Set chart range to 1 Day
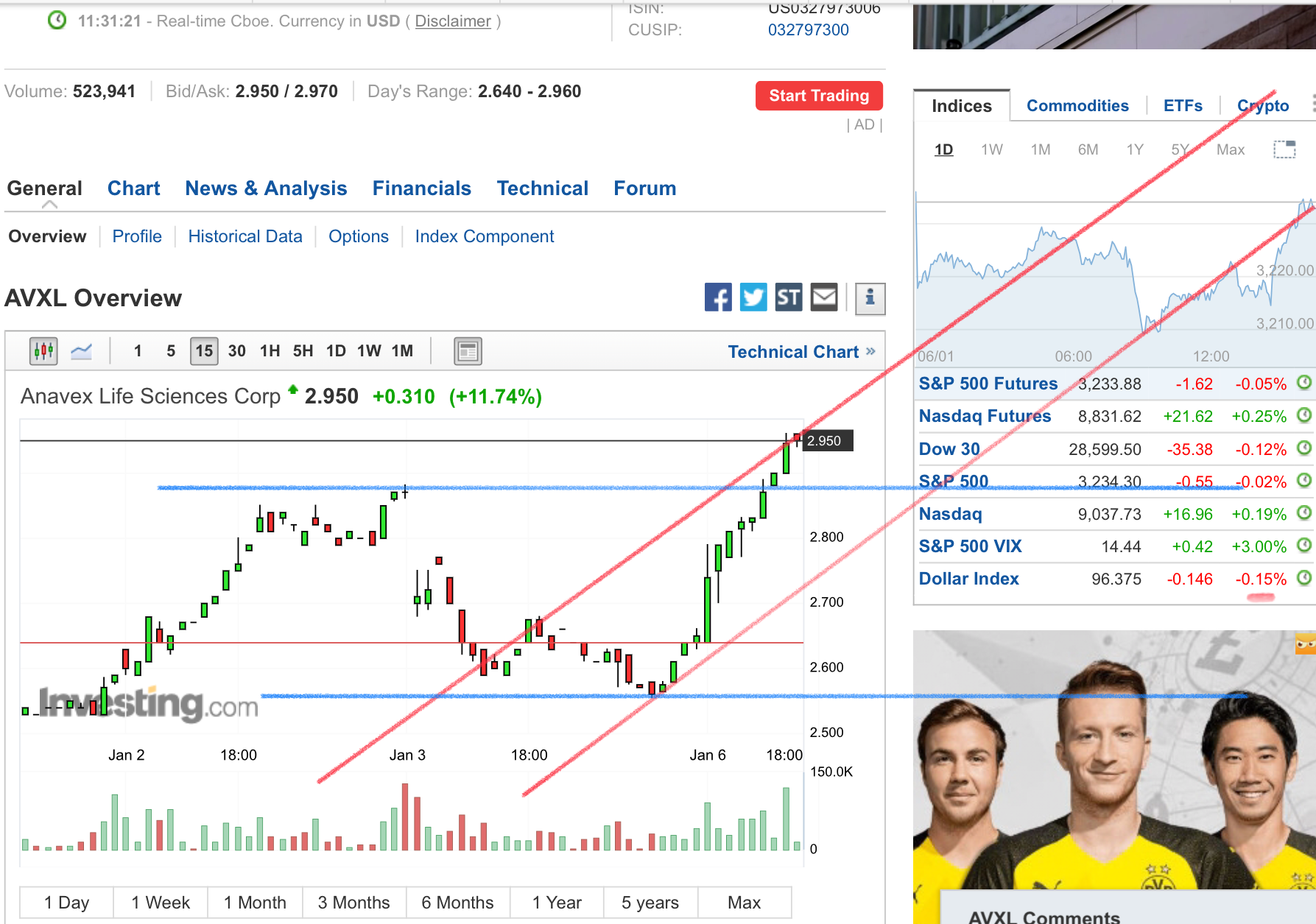1316x924 pixels. pos(66,902)
